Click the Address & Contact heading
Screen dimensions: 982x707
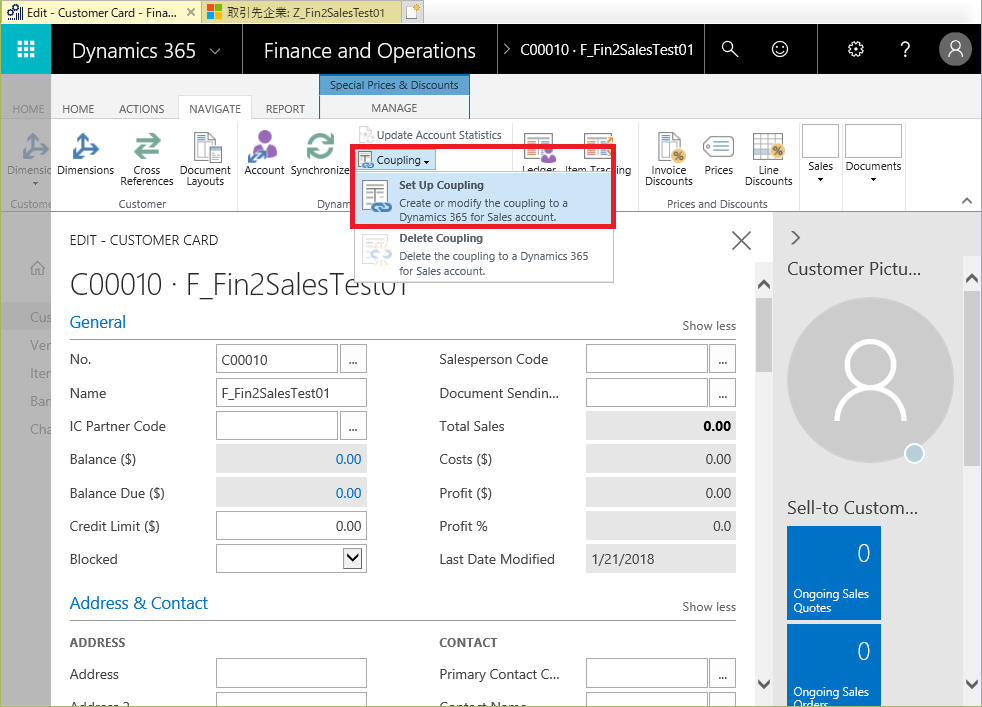(138, 603)
